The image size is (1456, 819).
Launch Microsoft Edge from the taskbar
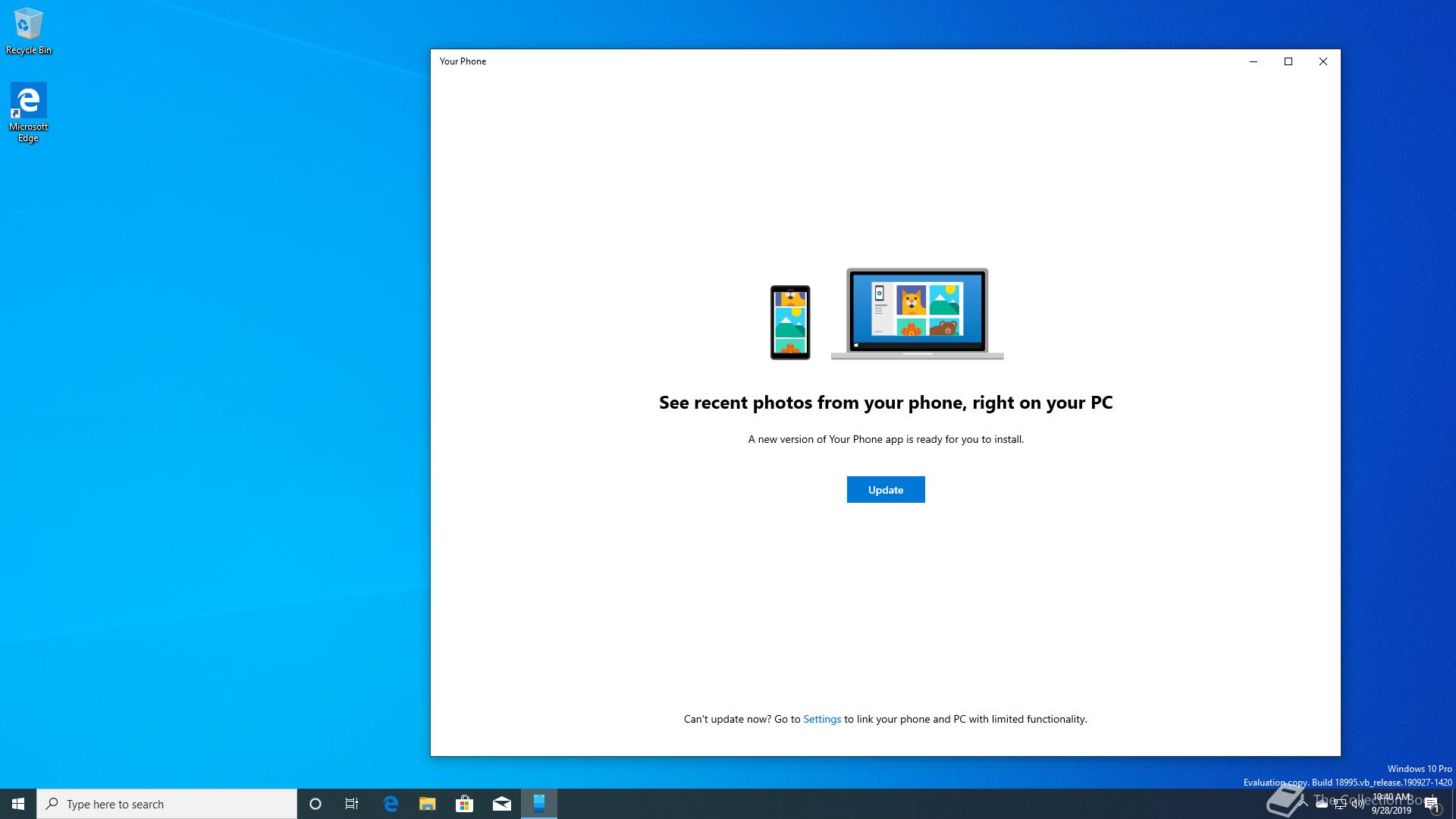point(391,804)
